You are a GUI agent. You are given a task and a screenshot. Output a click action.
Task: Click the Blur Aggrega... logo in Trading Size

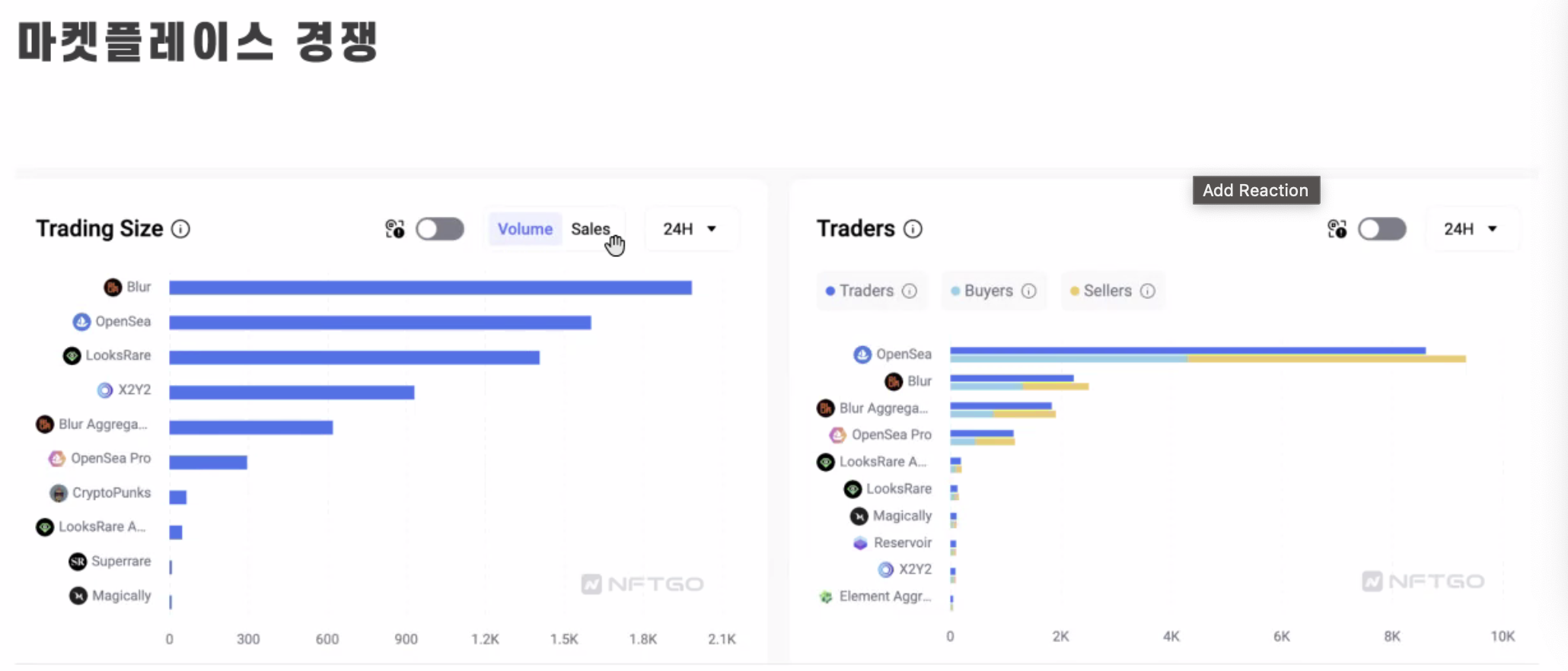pos(45,425)
